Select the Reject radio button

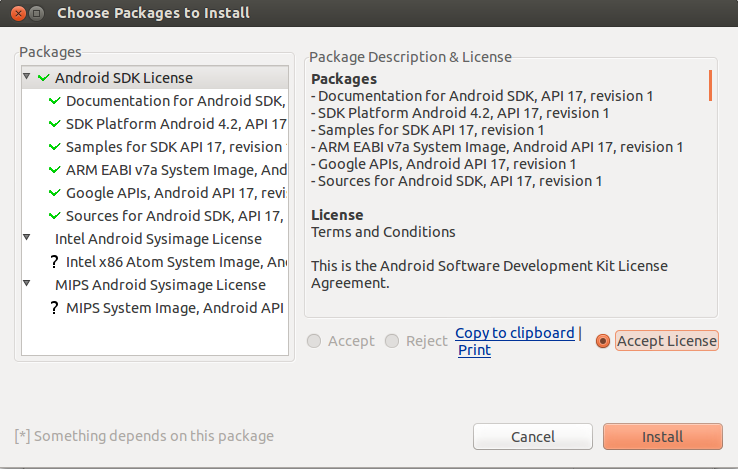(x=392, y=341)
